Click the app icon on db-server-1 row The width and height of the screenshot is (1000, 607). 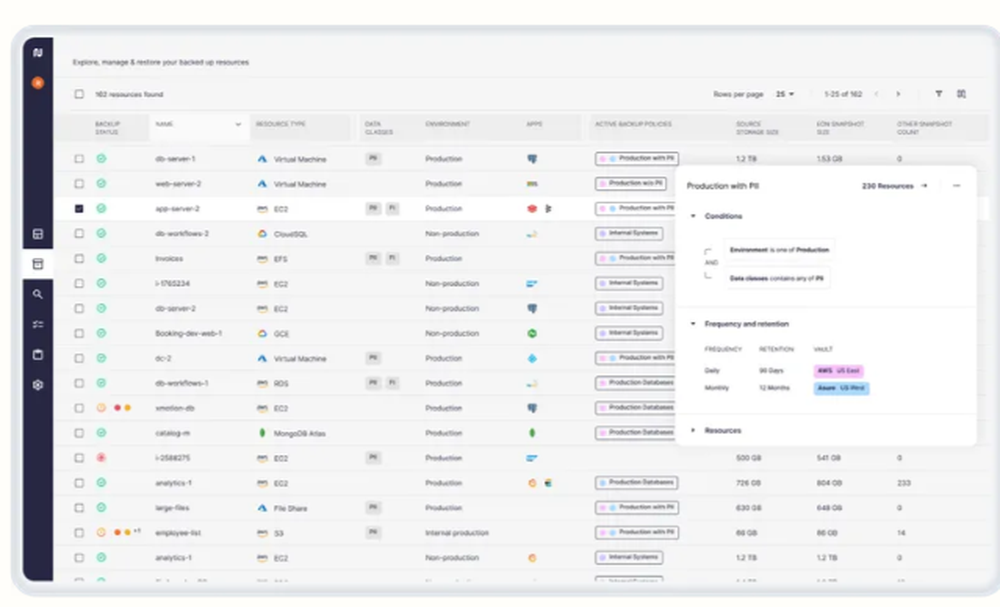(532, 159)
